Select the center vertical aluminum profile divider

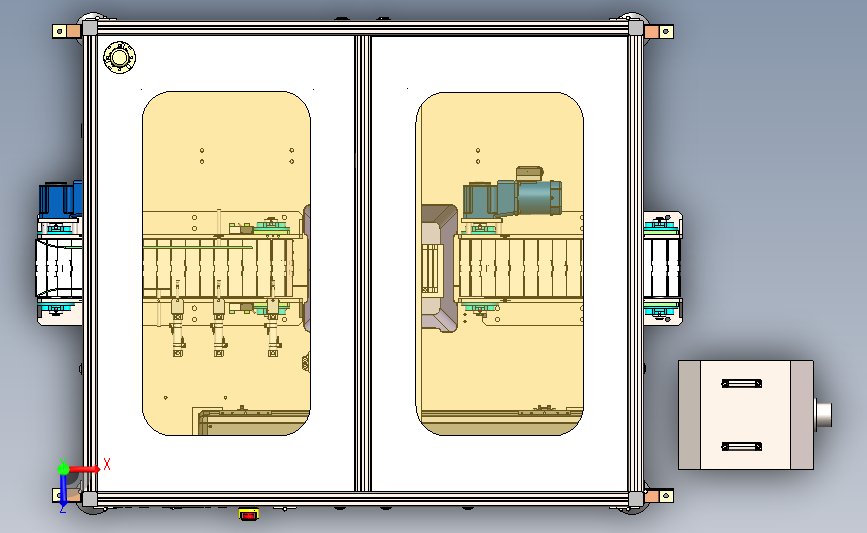pos(363,263)
